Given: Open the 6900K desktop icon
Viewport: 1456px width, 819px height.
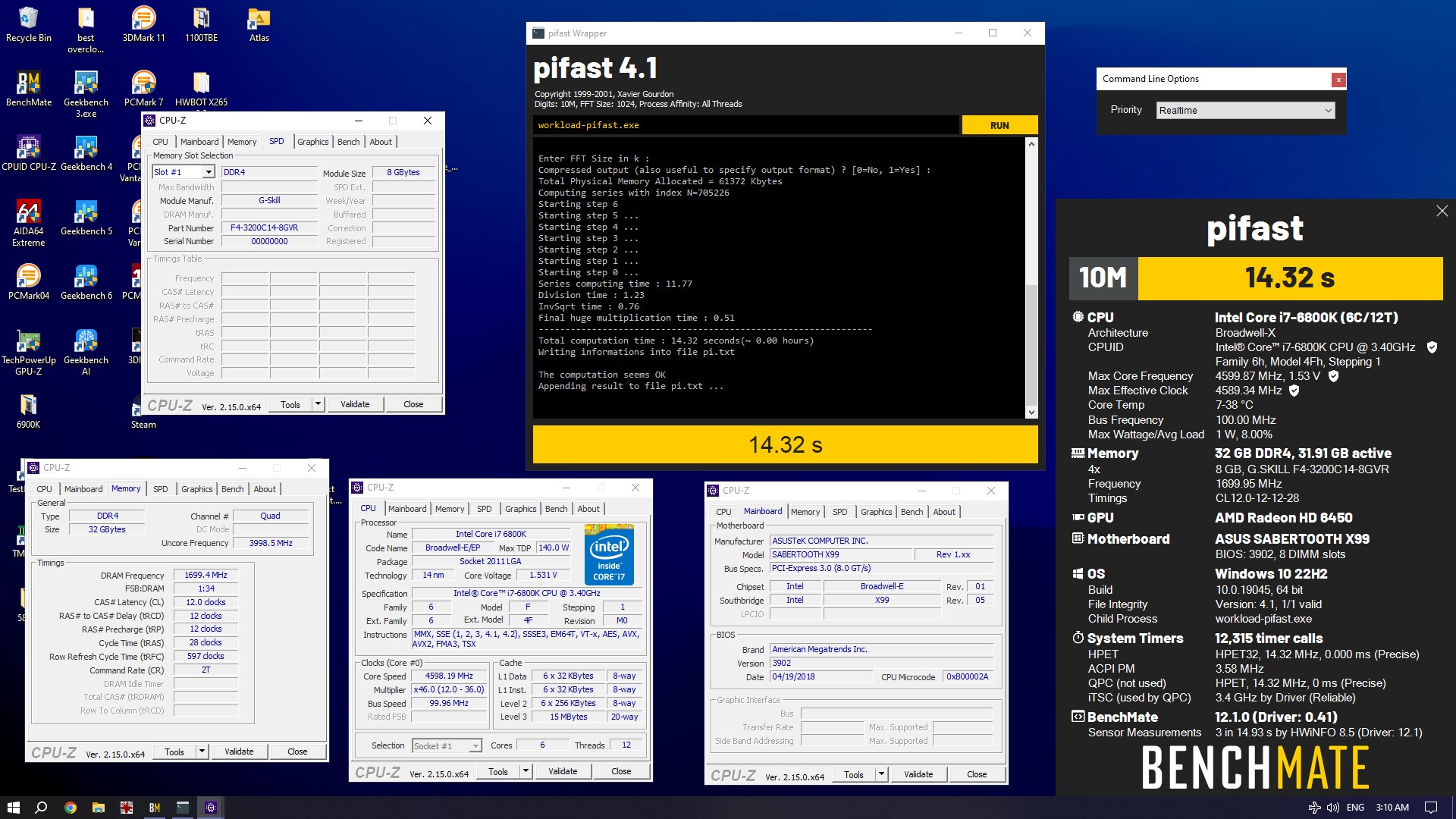Looking at the screenshot, I should (28, 411).
